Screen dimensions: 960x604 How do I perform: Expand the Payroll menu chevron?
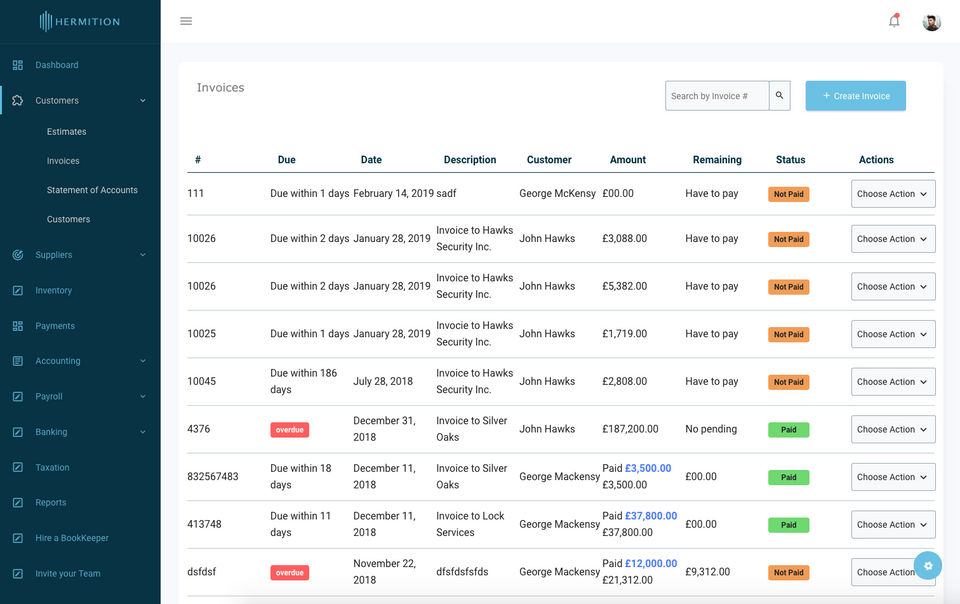(143, 397)
